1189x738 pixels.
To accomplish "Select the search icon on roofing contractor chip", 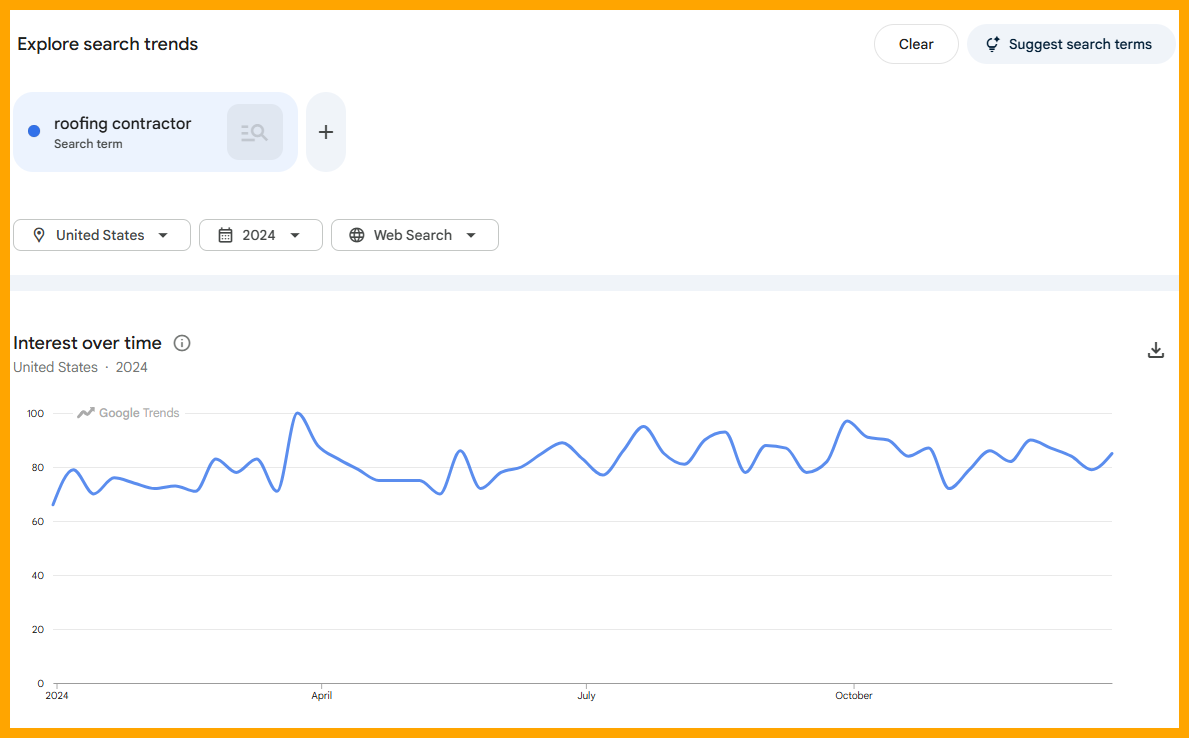I will click(x=254, y=131).
